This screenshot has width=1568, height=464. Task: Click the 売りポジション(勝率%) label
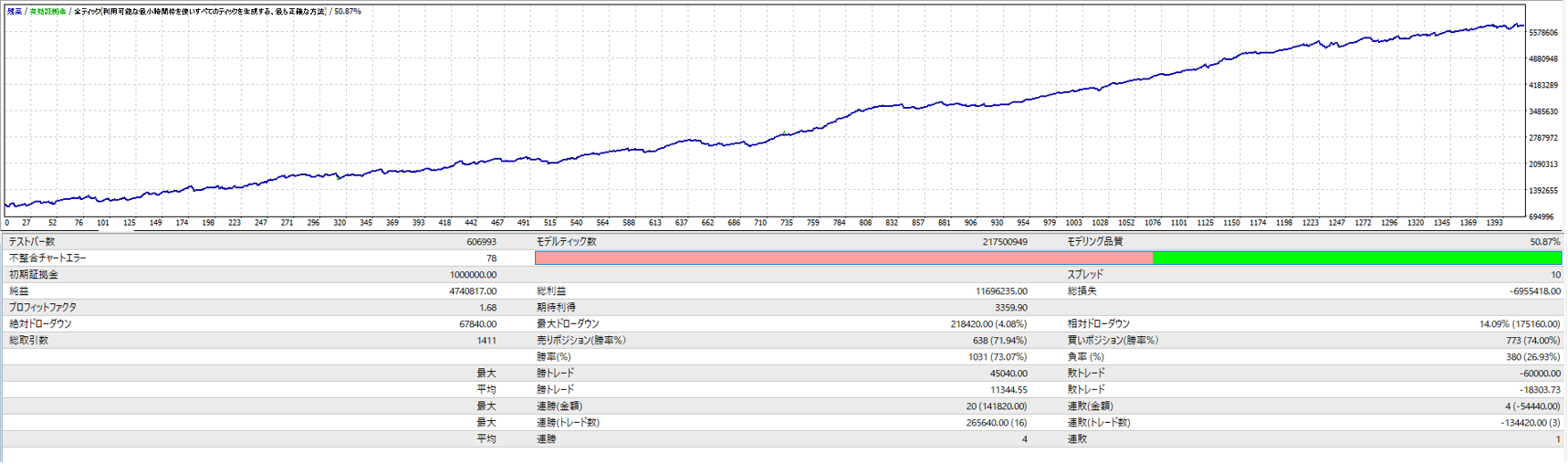coord(581,341)
